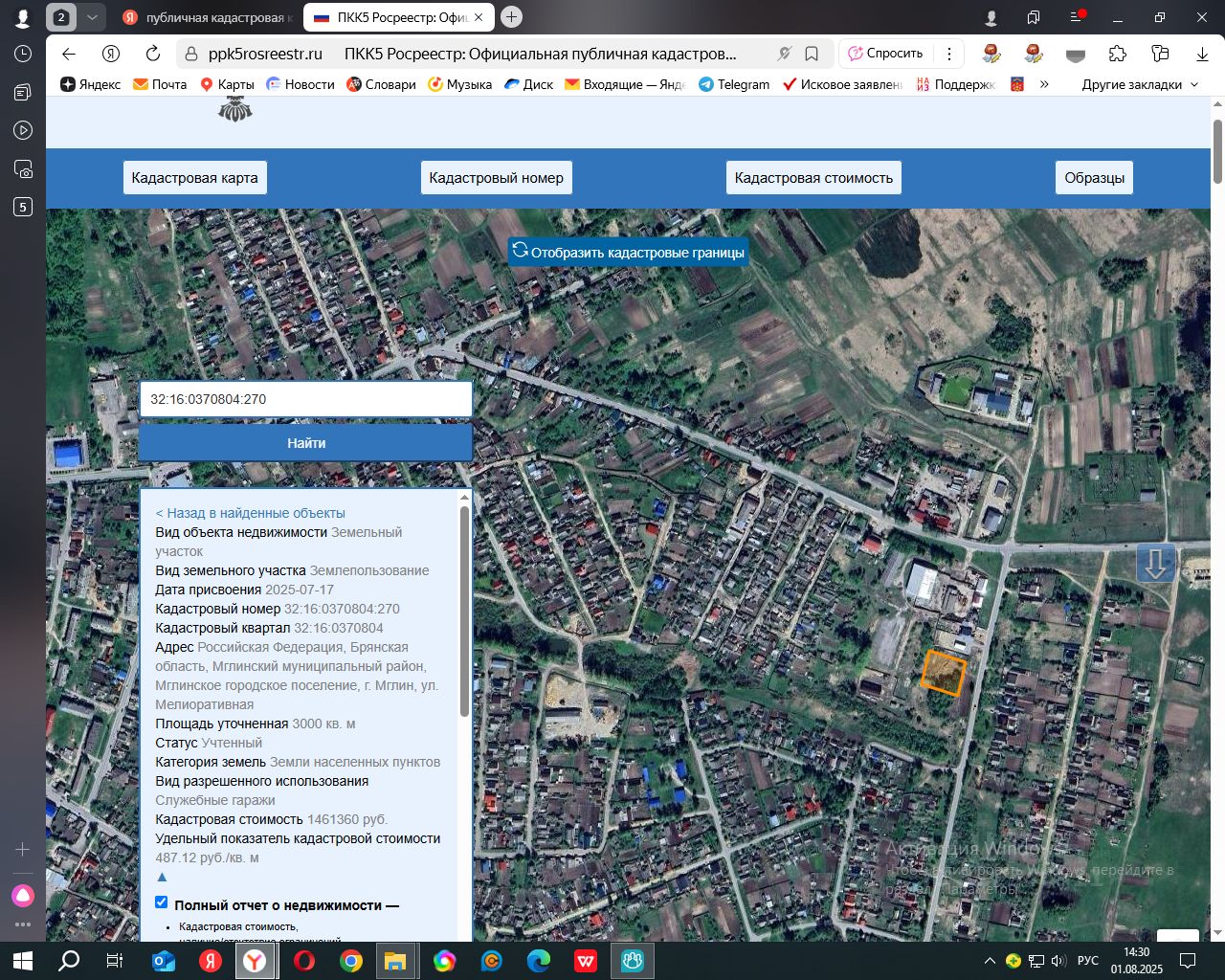Go back to the previous page
The image size is (1225, 980).
click(x=68, y=54)
